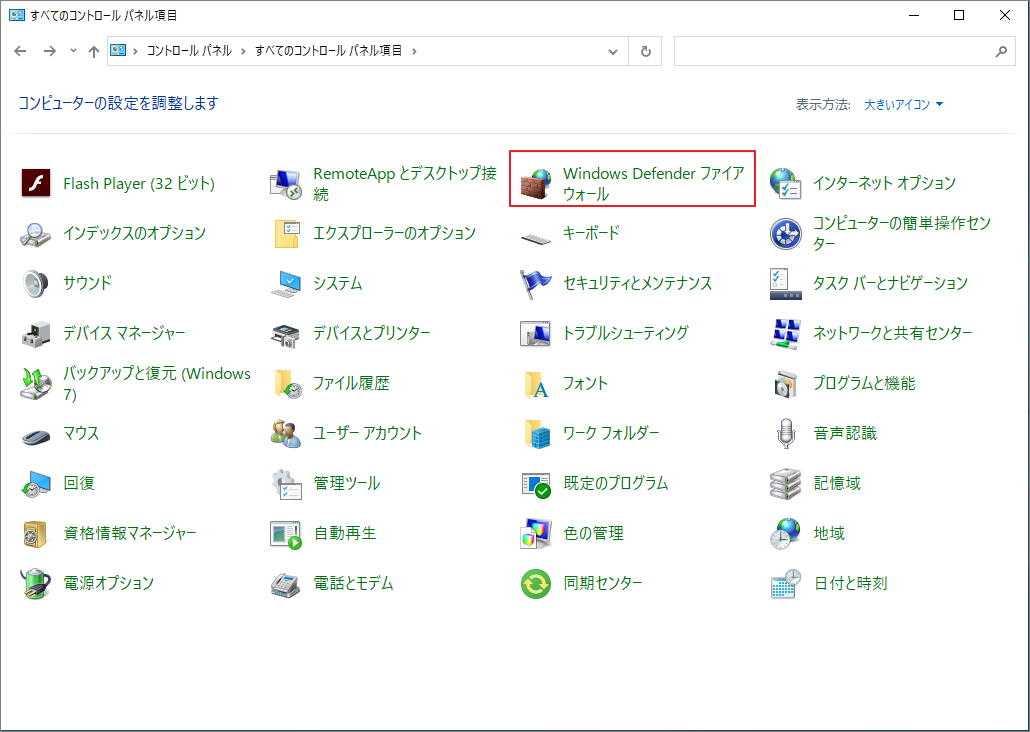Go forward with the Forward arrow

click(49, 51)
